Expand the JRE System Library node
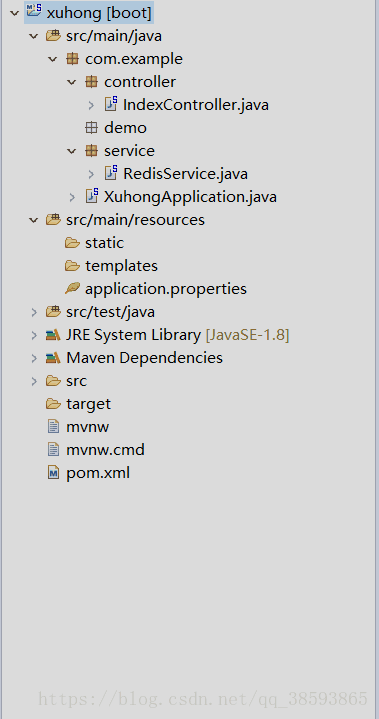 [x=34, y=335]
